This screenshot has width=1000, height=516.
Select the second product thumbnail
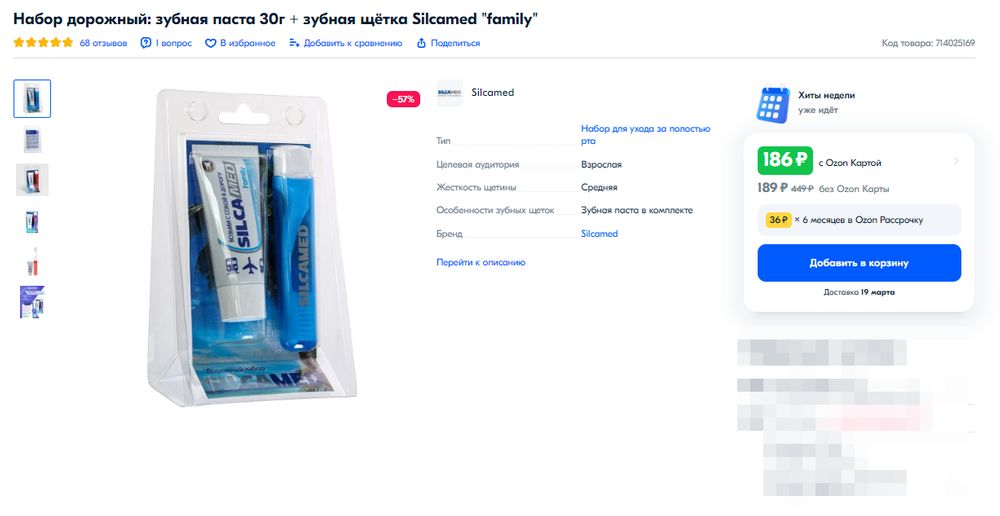(x=32, y=140)
